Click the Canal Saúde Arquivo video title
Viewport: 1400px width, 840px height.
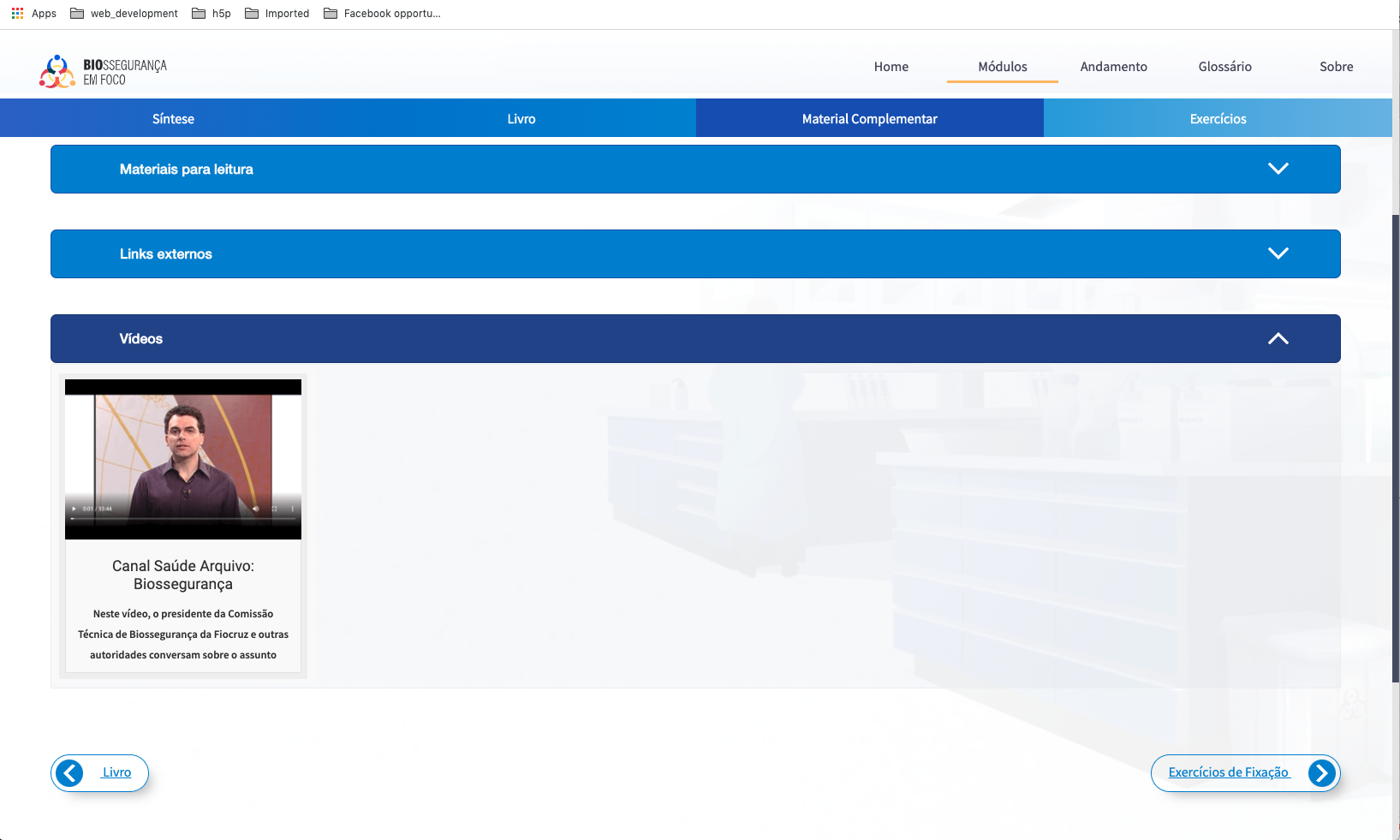click(183, 575)
